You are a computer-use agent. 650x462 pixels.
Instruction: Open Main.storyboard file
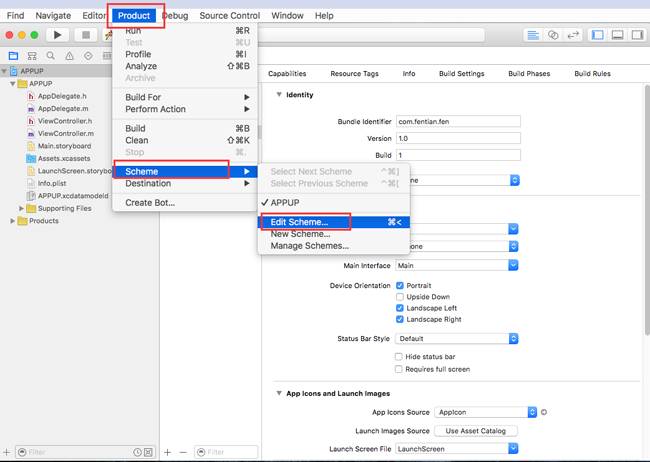click(x=64, y=146)
